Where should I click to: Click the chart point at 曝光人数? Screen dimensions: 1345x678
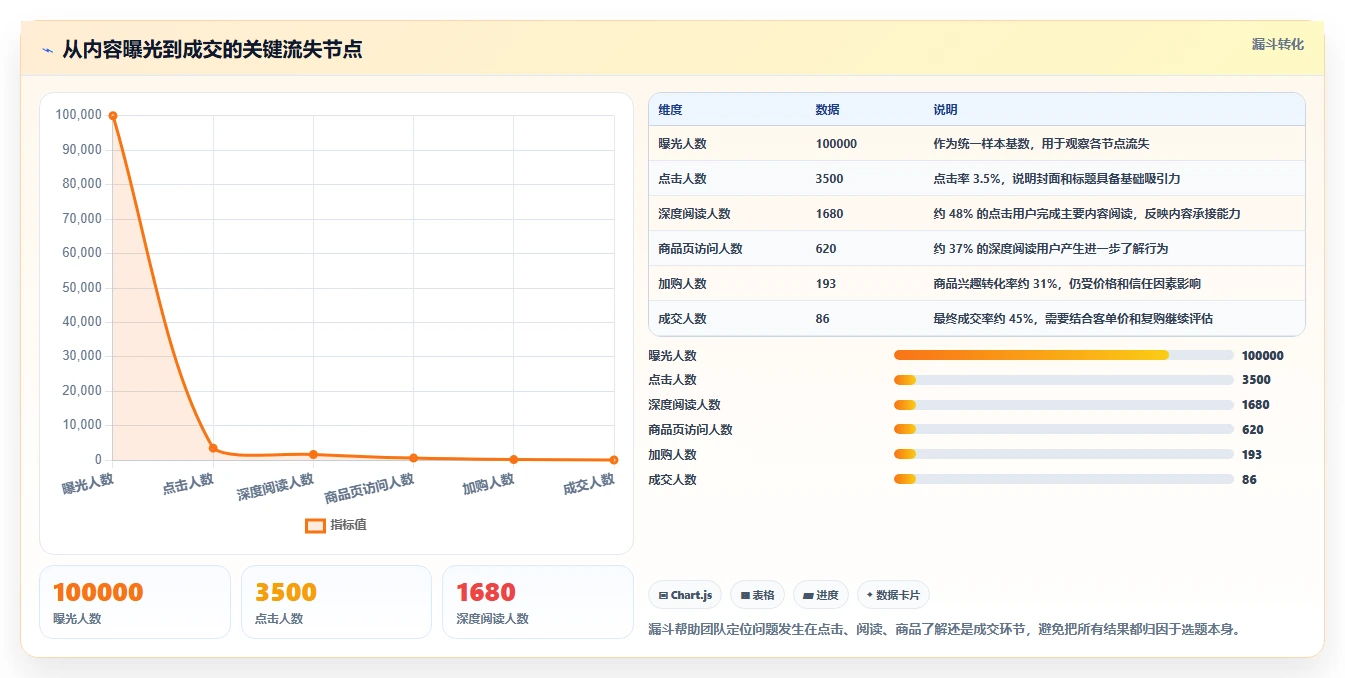tap(113, 116)
